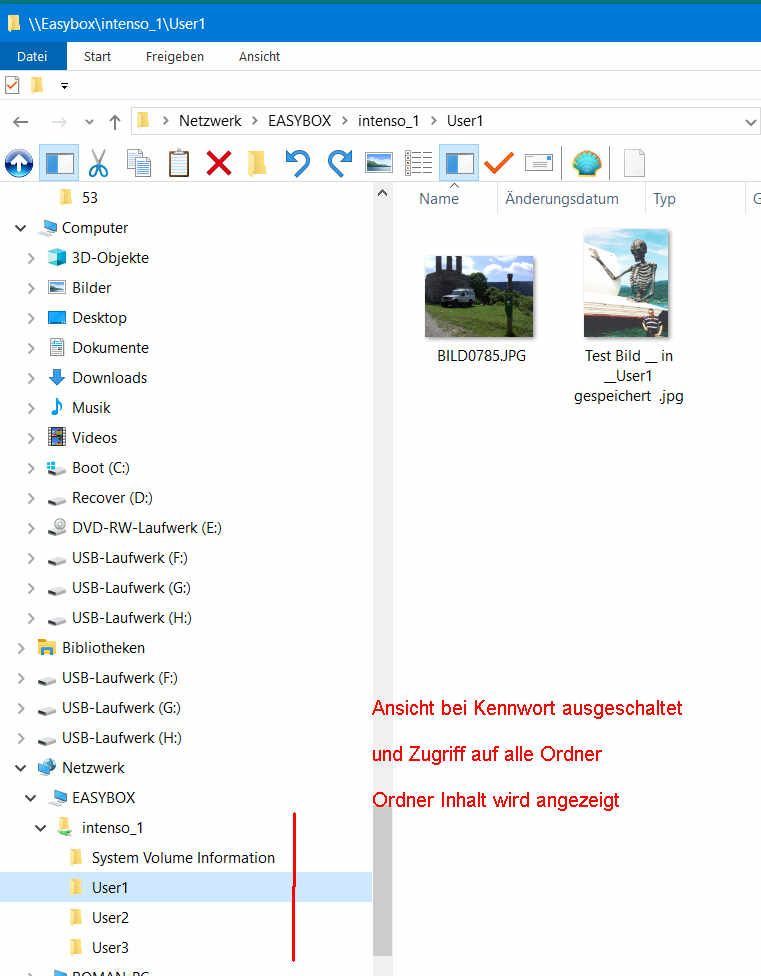The height and width of the screenshot is (976, 761).
Task: Open the quick access toolbar dropdown
Action: pos(64,86)
